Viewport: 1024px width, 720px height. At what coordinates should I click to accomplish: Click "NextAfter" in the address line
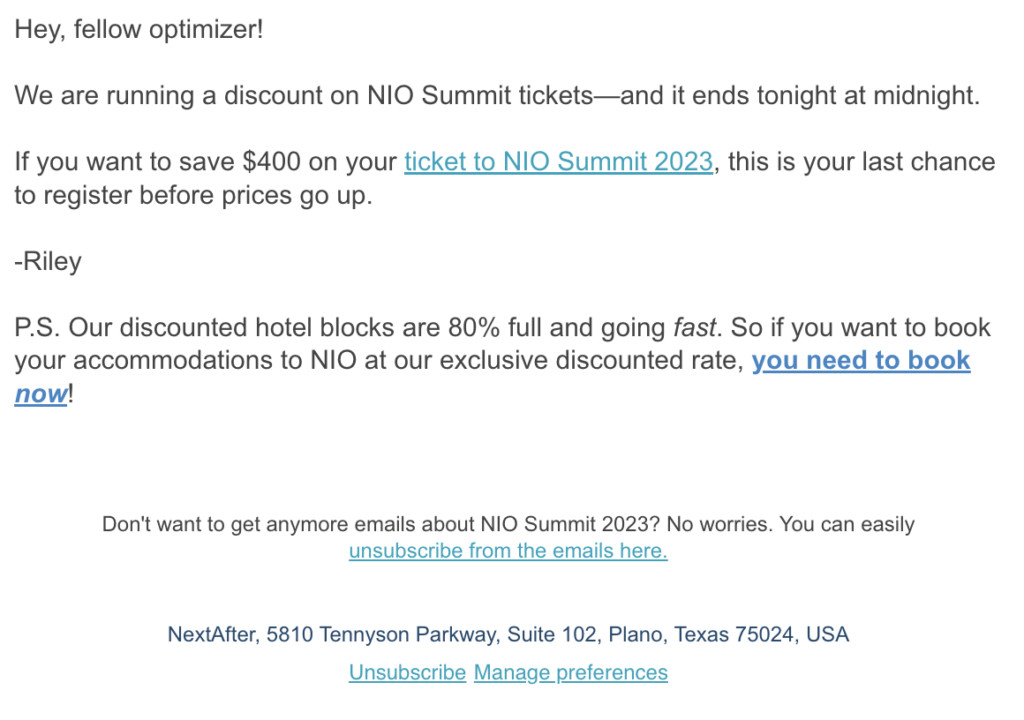pos(211,634)
